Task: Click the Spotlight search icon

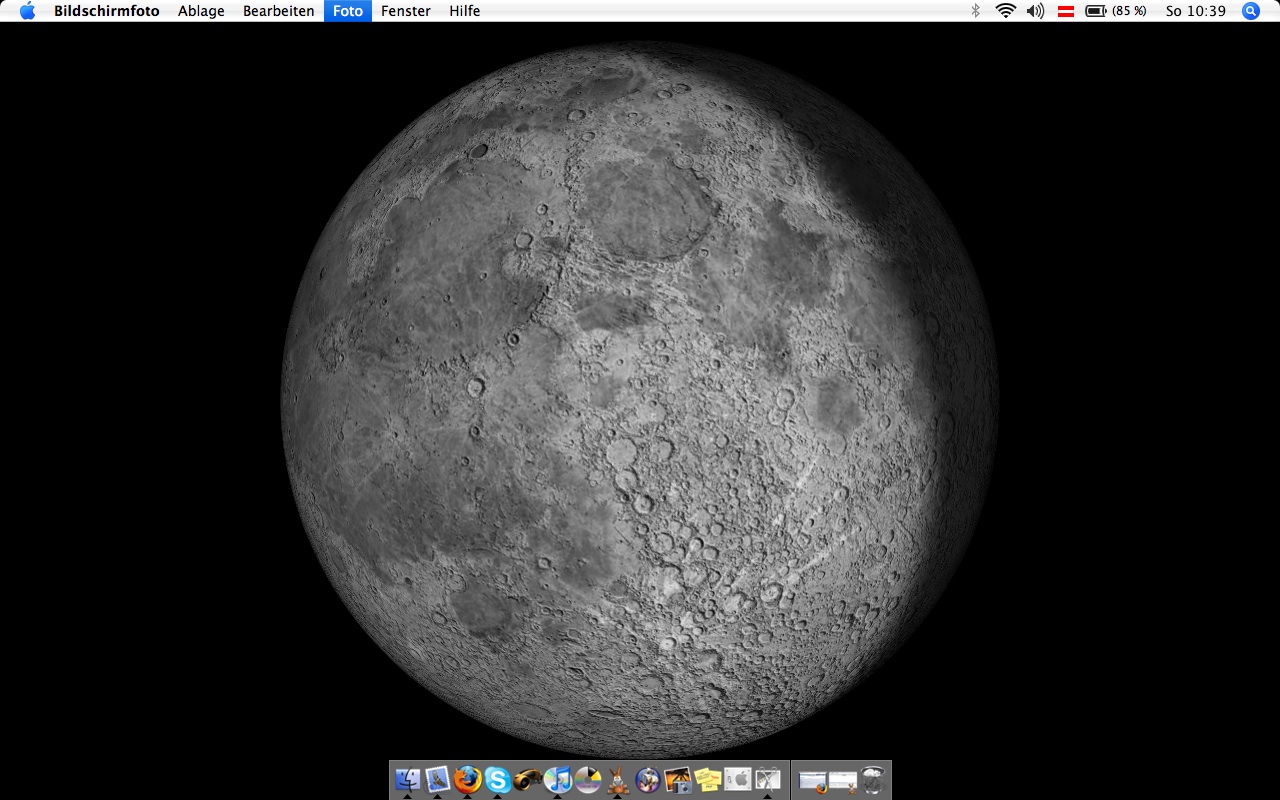Action: pyautogui.click(x=1250, y=11)
